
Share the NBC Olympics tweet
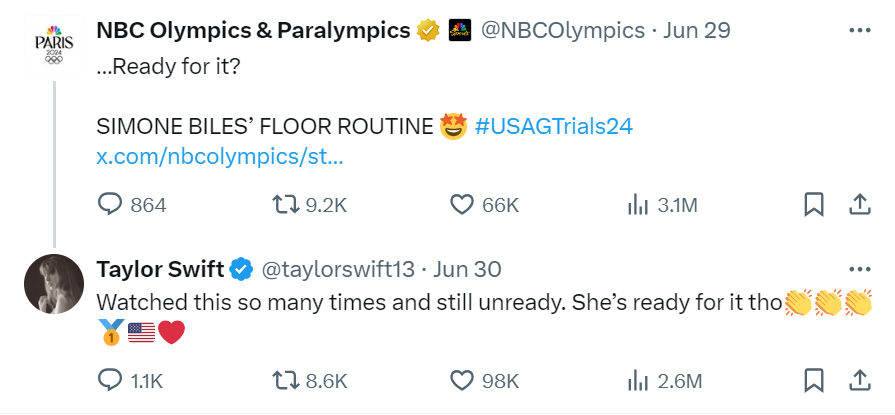point(859,204)
